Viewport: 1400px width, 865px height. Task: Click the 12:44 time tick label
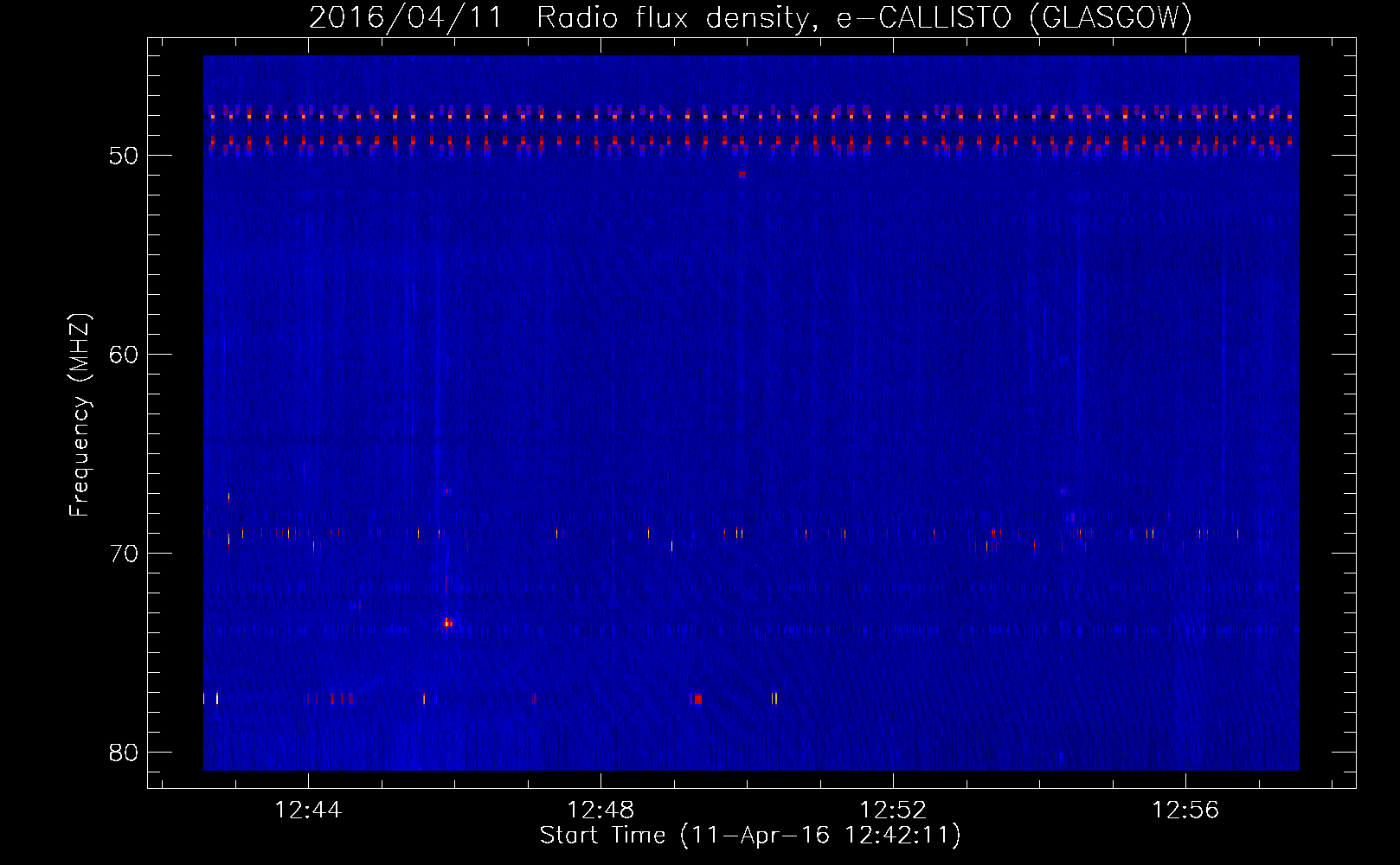pos(308,810)
